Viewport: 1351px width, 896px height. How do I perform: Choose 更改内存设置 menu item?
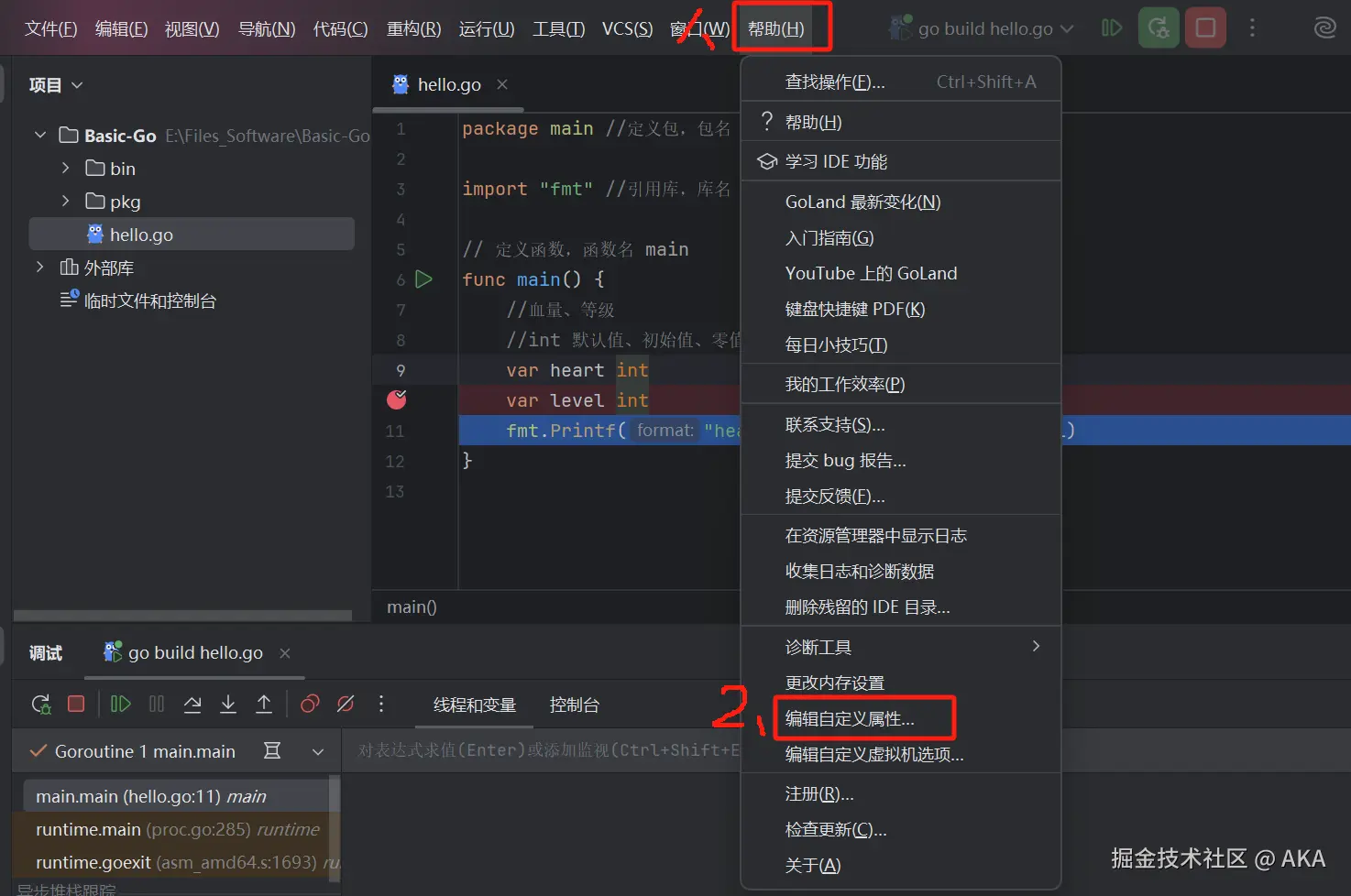point(900,683)
